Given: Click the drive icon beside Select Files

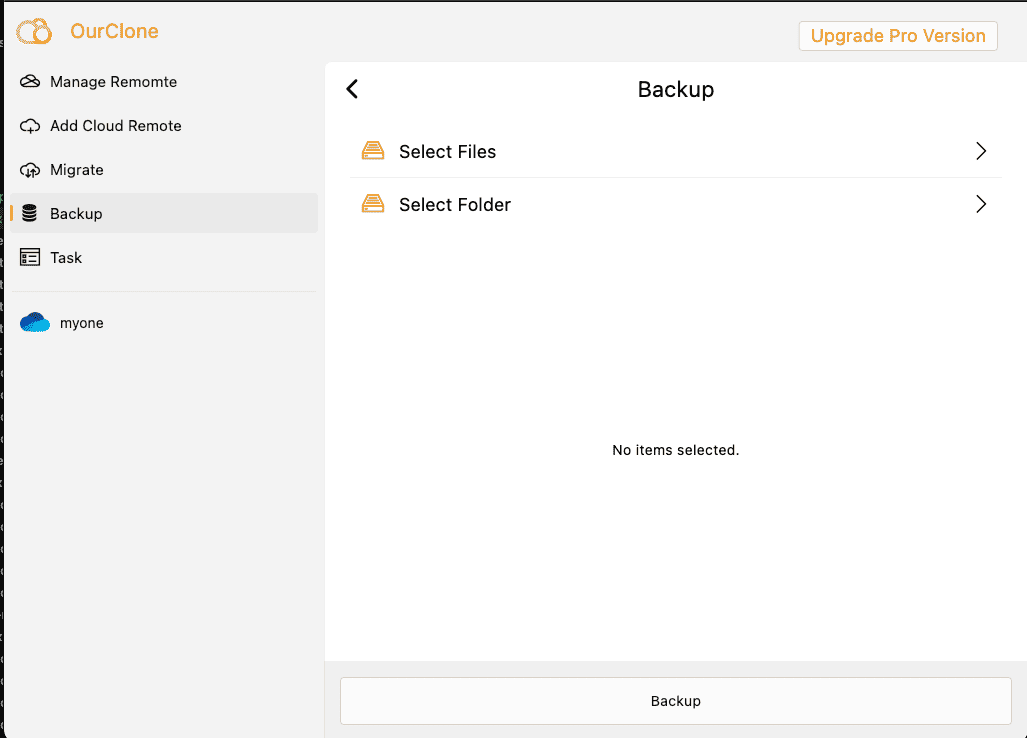Looking at the screenshot, I should pyautogui.click(x=373, y=151).
